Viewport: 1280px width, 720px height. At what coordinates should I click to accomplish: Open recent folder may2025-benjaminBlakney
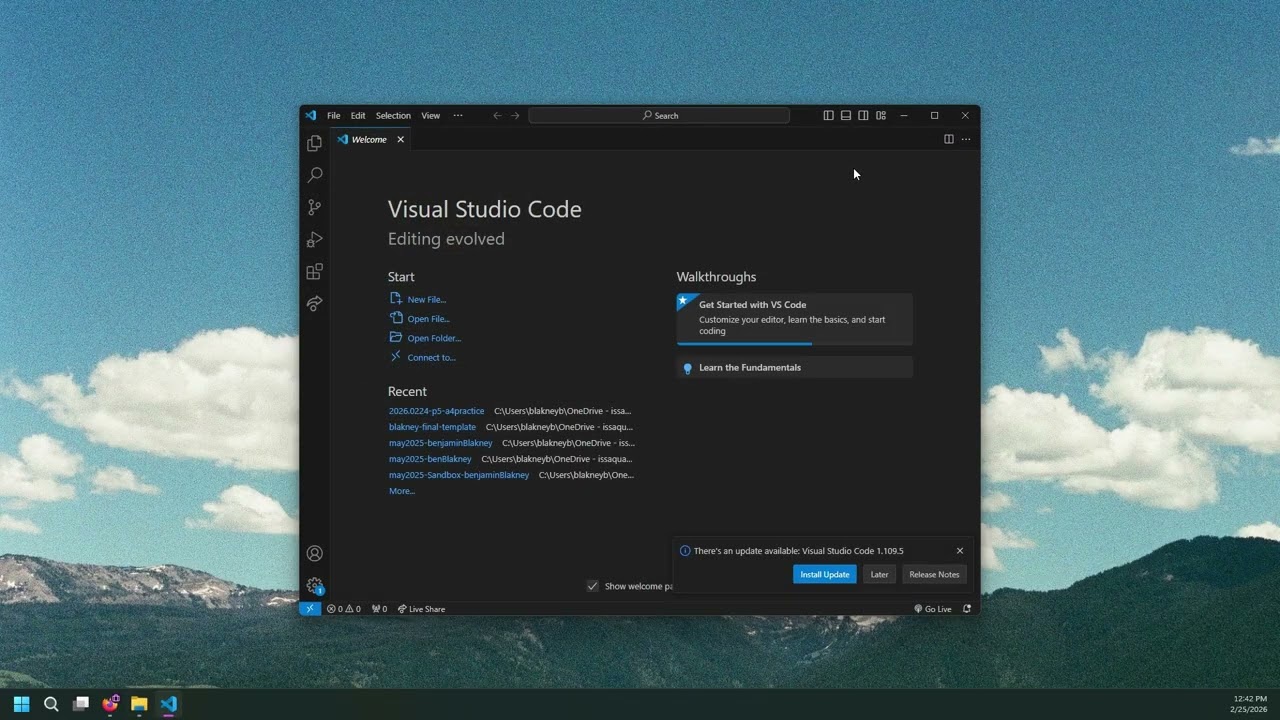pyautogui.click(x=441, y=443)
